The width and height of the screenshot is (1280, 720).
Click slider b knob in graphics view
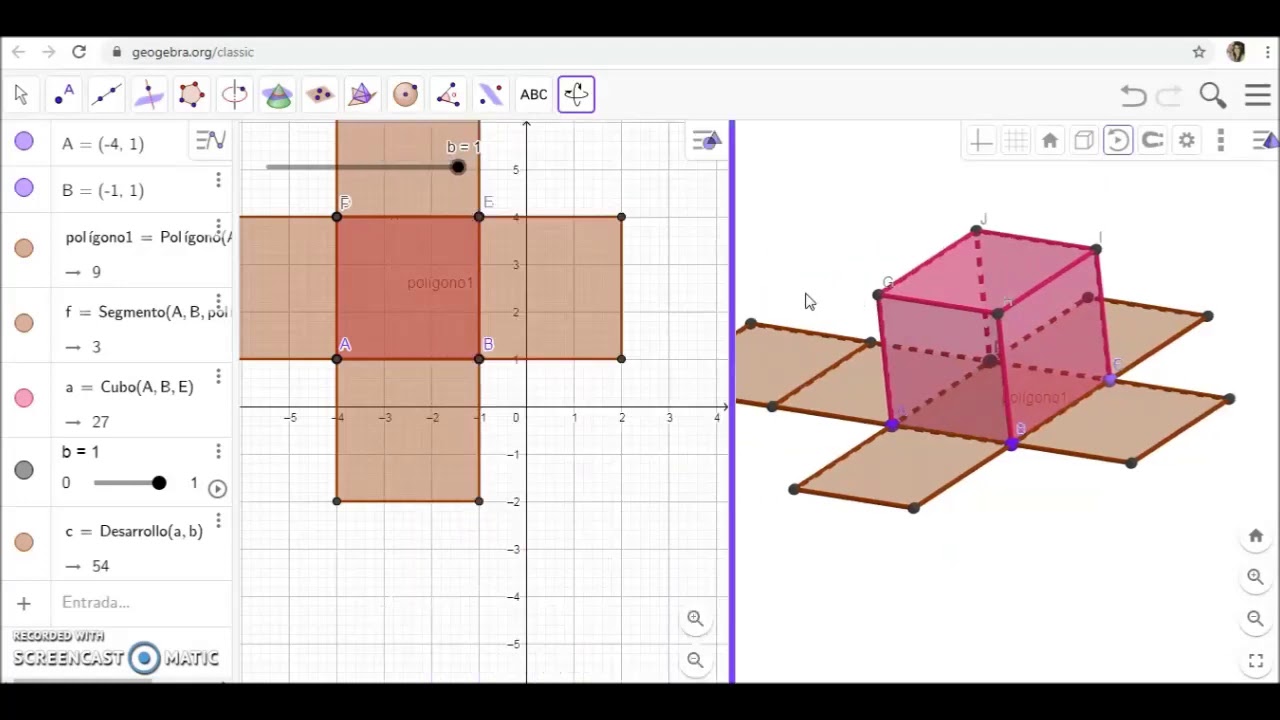(x=458, y=167)
